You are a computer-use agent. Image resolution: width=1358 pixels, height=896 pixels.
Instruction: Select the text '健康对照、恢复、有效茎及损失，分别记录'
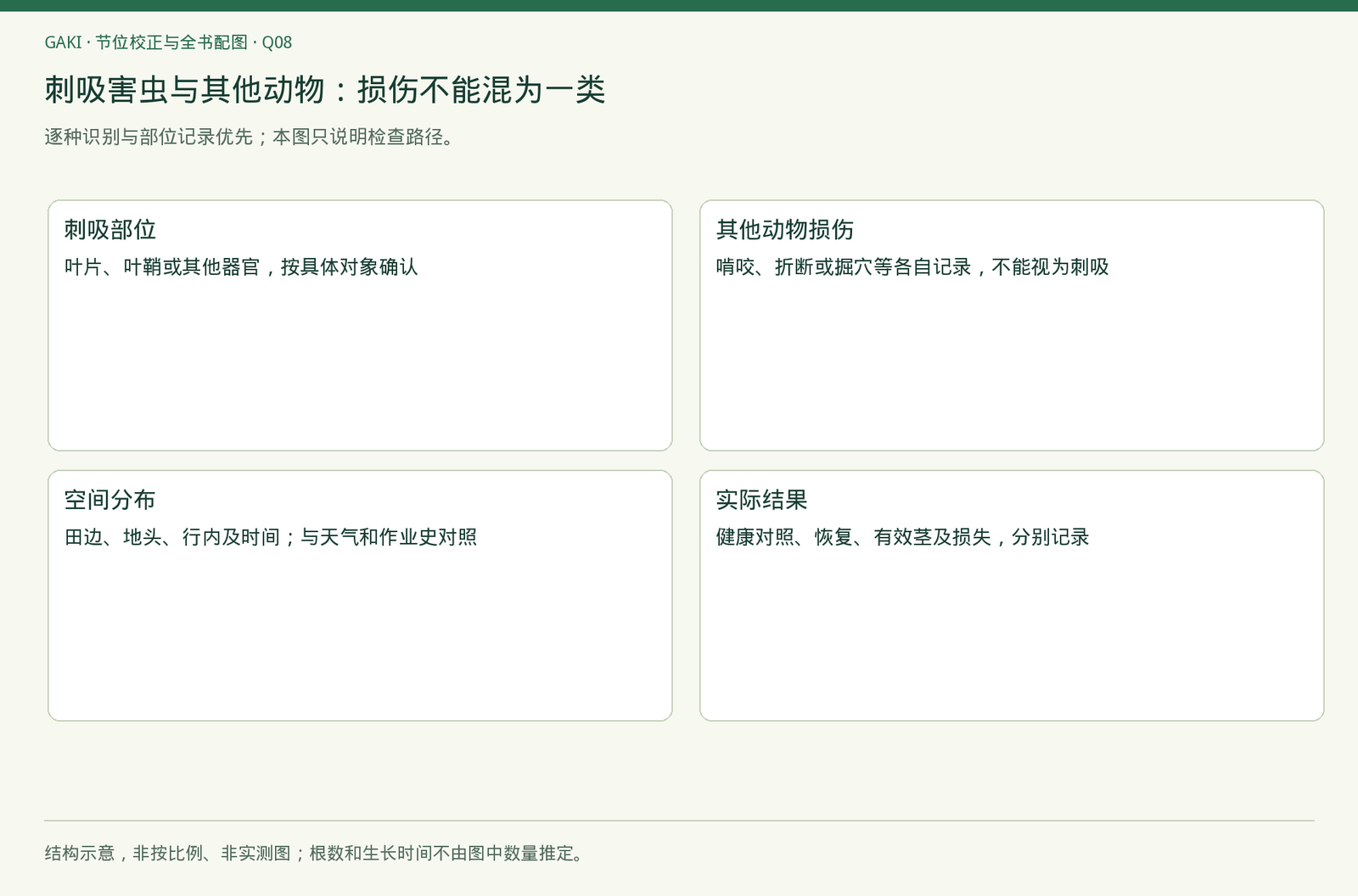tap(903, 537)
